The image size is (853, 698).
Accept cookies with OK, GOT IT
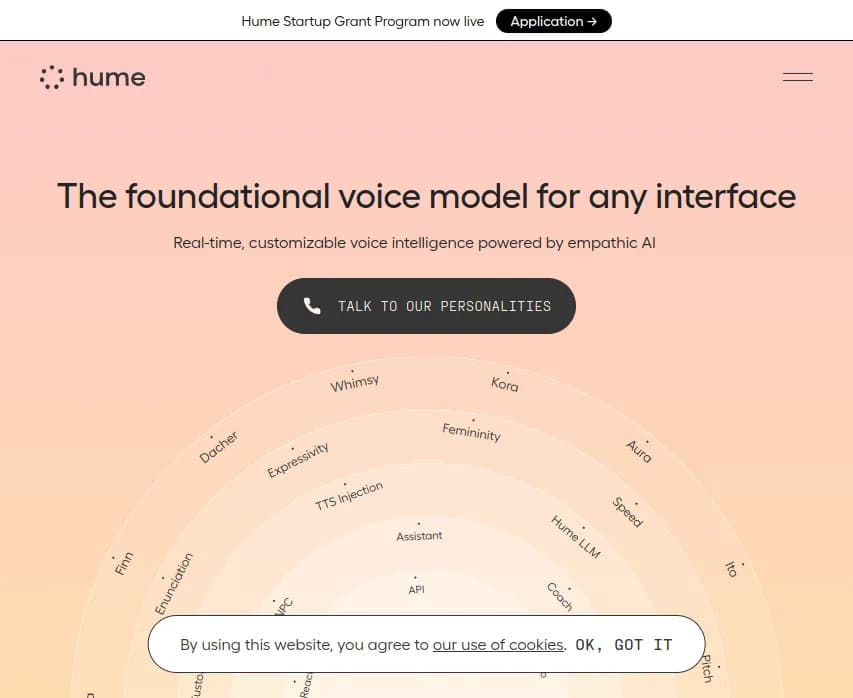point(623,645)
